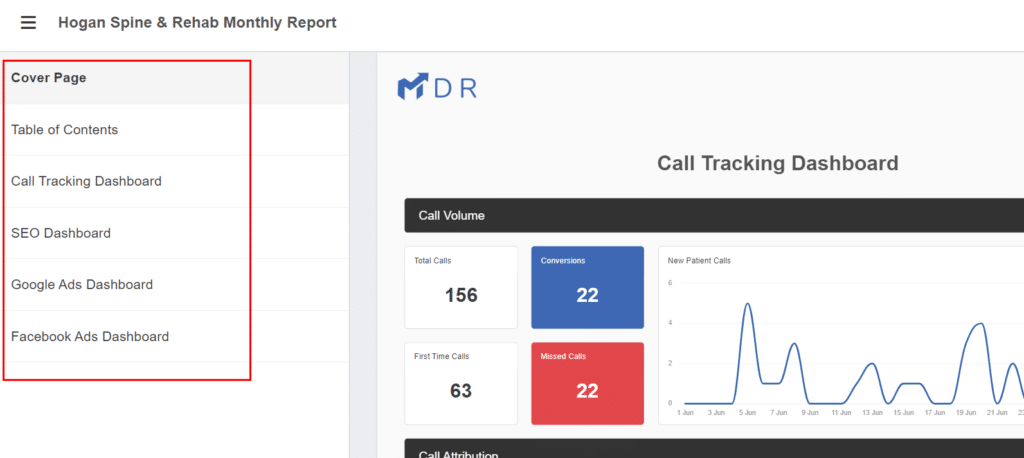The image size is (1024, 458).
Task: Click the 19 Jun label on chart axis
Action: (966, 412)
